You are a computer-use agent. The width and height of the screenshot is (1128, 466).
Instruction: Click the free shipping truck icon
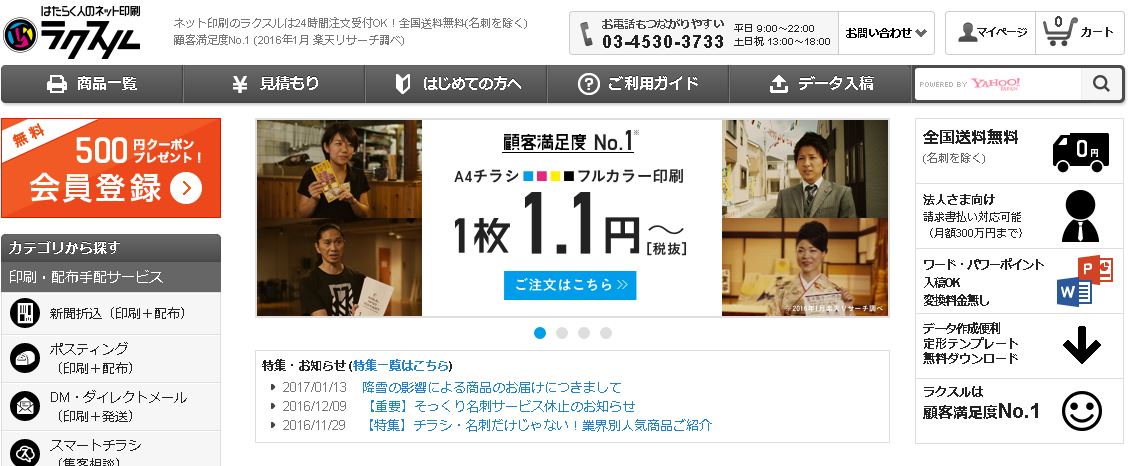click(x=1081, y=151)
